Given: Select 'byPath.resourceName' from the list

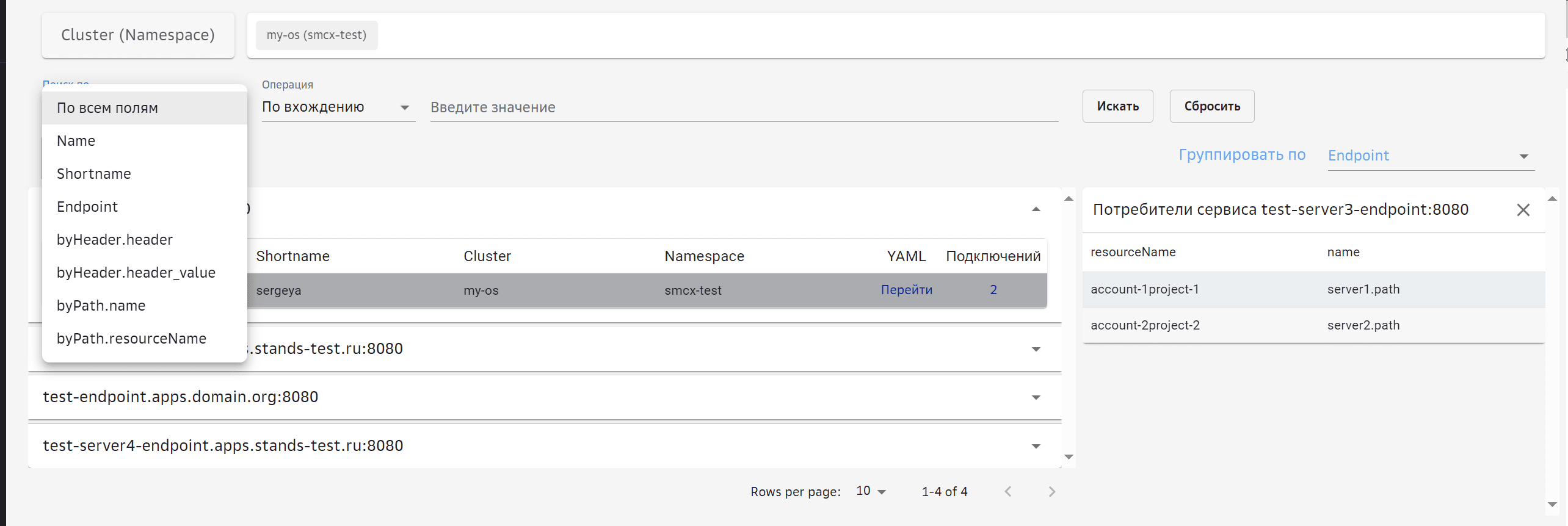Looking at the screenshot, I should click(131, 339).
